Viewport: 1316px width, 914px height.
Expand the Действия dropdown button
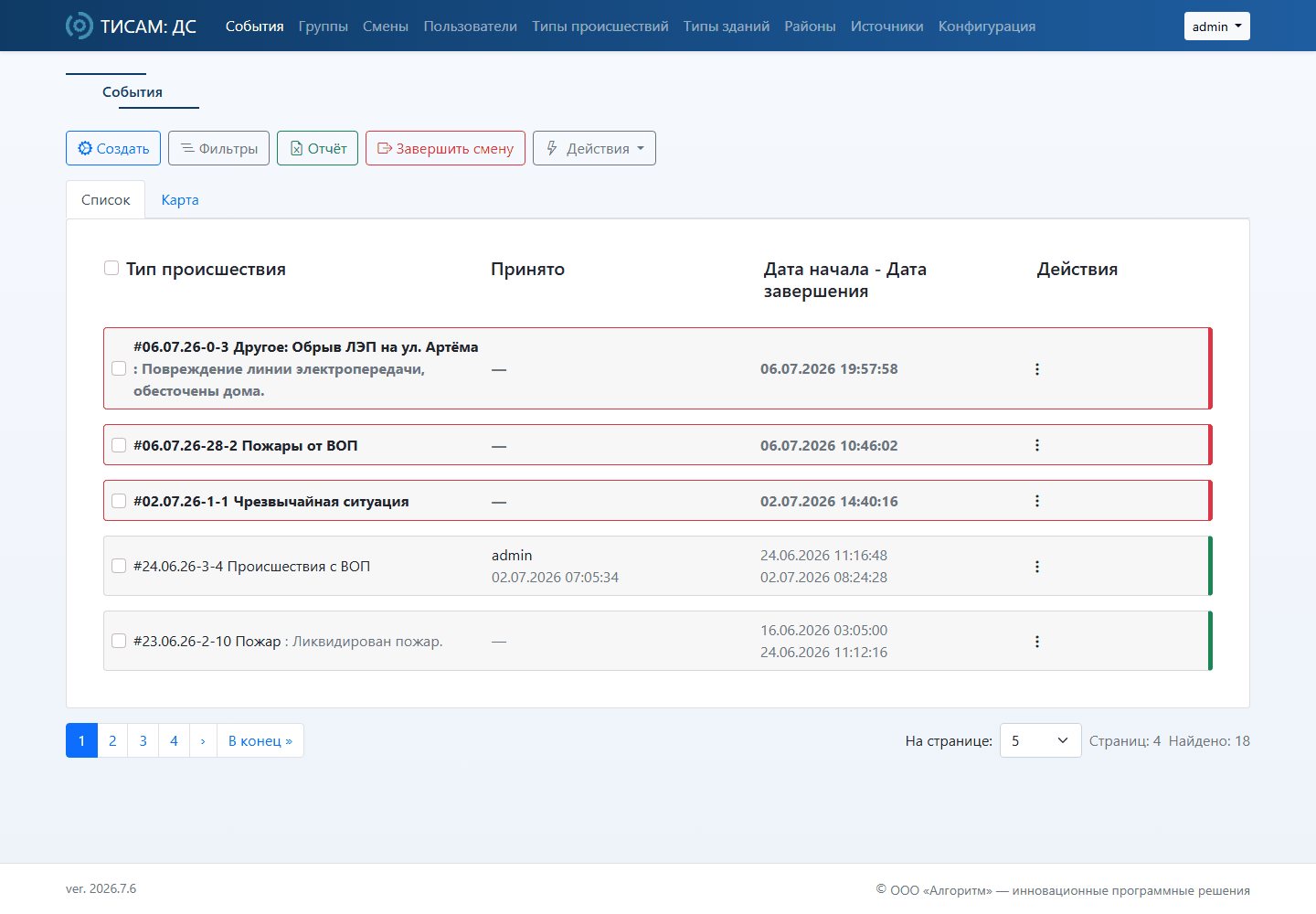pyautogui.click(x=594, y=148)
